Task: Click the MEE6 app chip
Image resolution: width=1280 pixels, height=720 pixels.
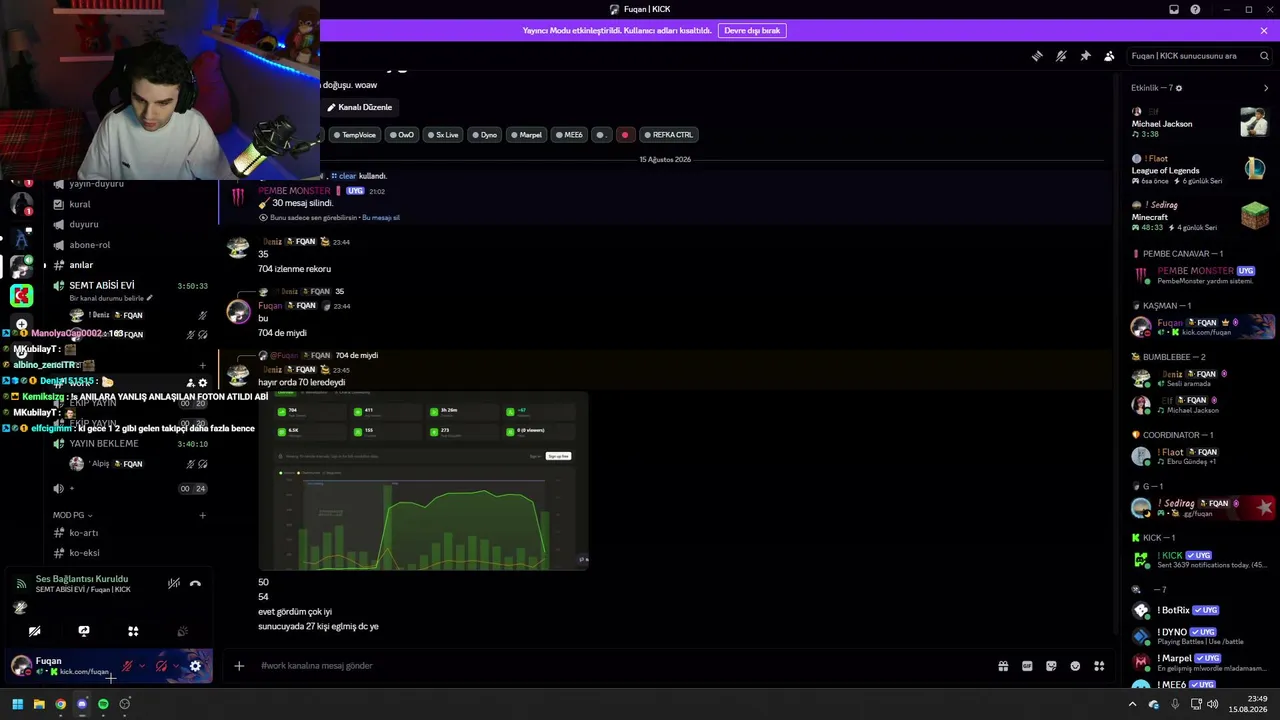Action: (x=569, y=135)
